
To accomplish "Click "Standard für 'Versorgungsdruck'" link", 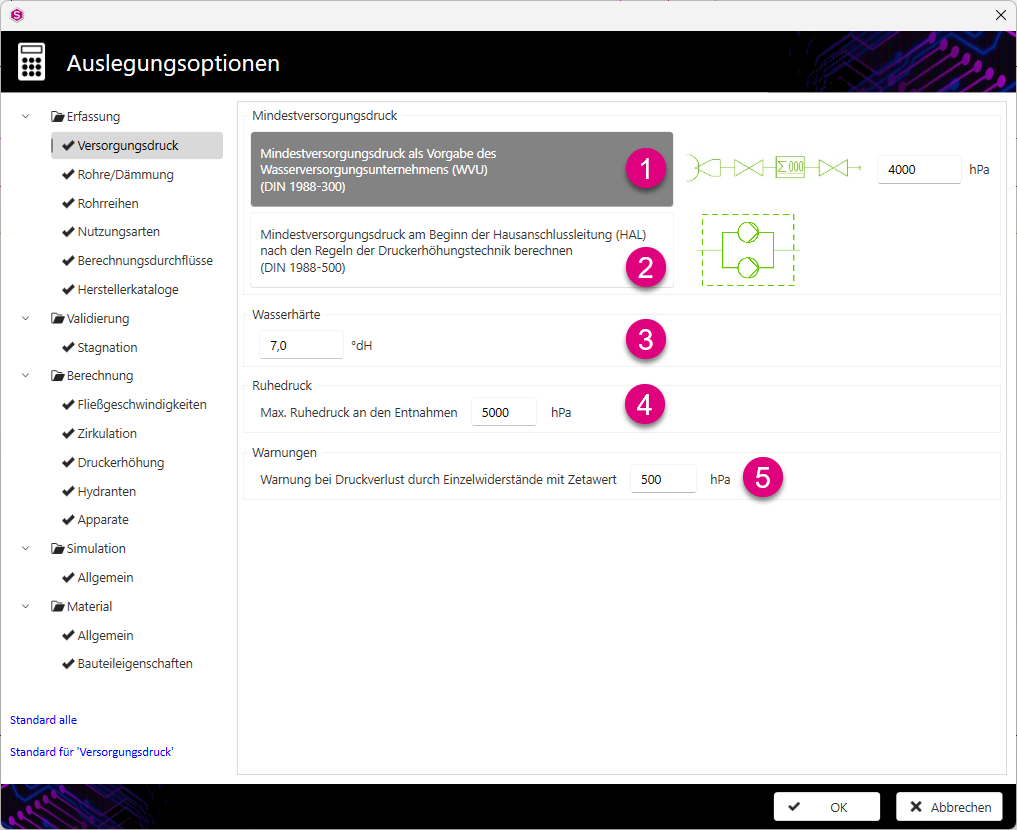I will 91,752.
